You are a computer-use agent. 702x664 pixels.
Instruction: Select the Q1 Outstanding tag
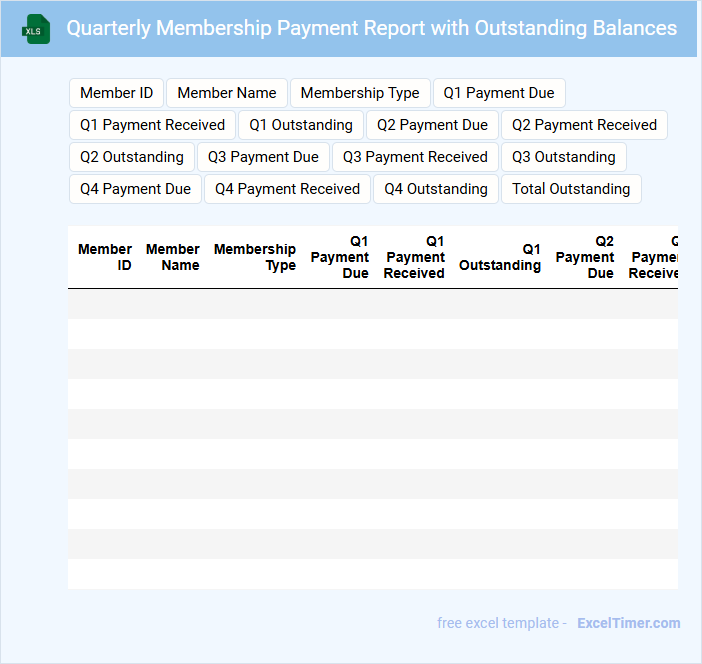[301, 125]
